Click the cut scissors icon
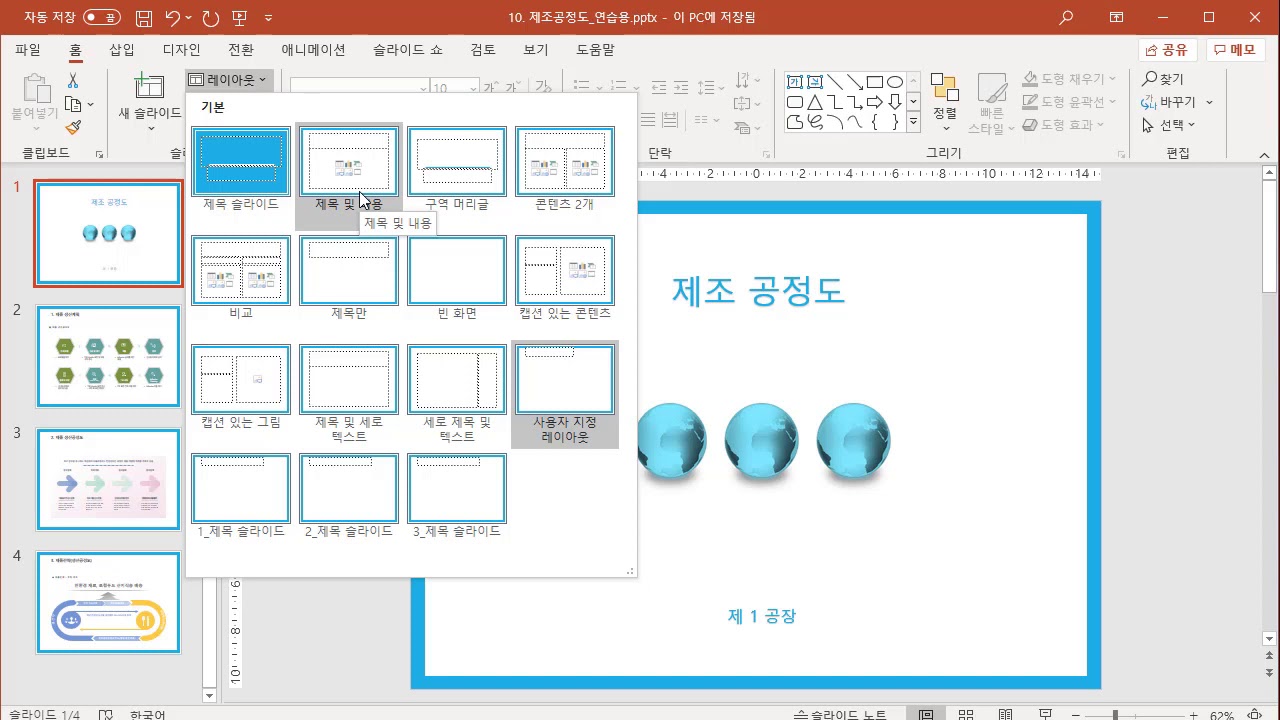This screenshot has height=720, width=1280. tap(73, 81)
